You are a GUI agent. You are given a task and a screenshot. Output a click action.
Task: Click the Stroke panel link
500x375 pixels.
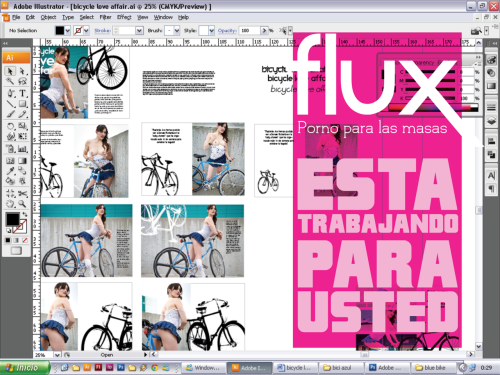pos(102,31)
